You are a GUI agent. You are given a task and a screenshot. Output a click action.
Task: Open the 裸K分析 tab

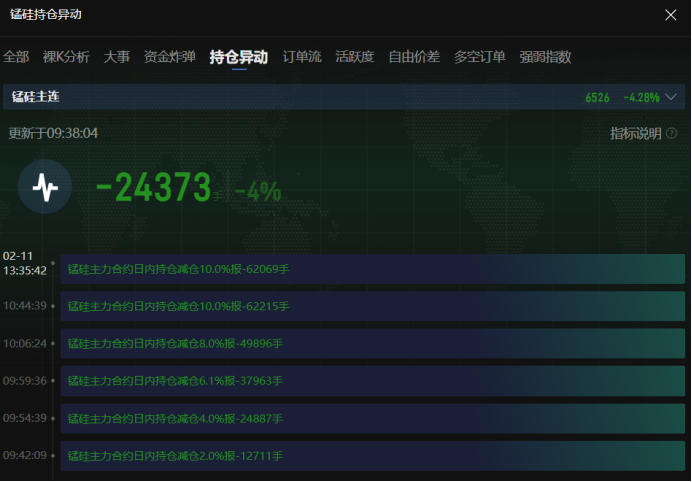click(x=66, y=57)
